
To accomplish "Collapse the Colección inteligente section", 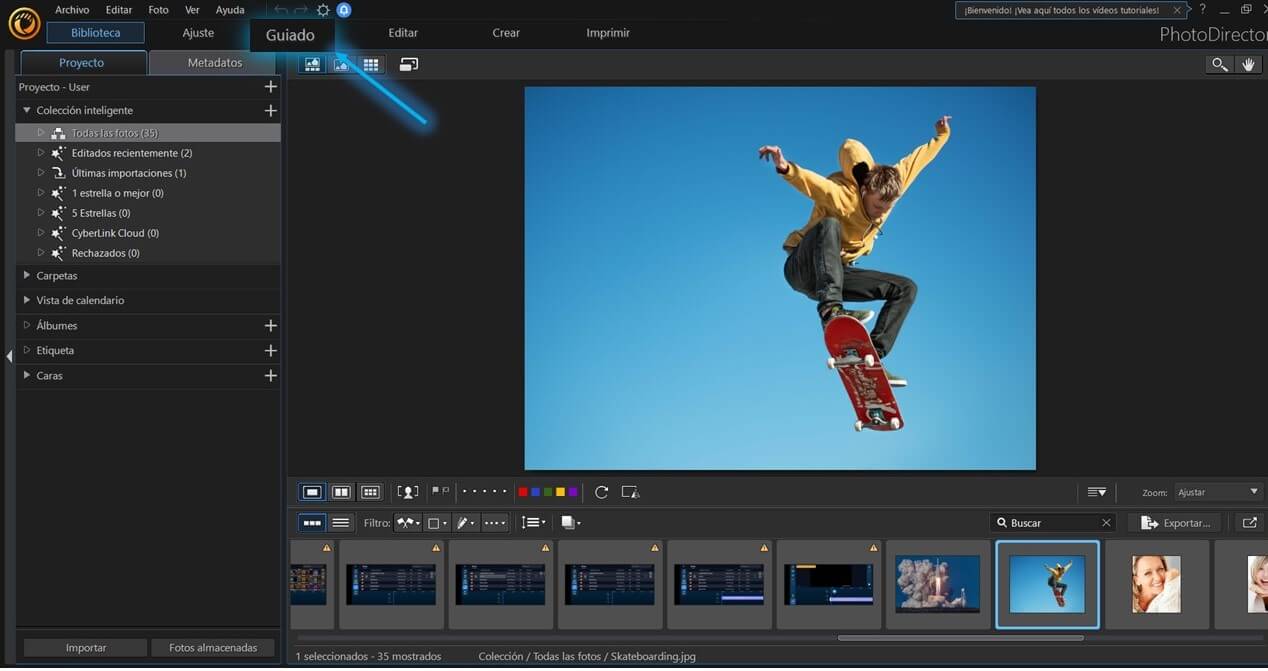I will (27, 110).
